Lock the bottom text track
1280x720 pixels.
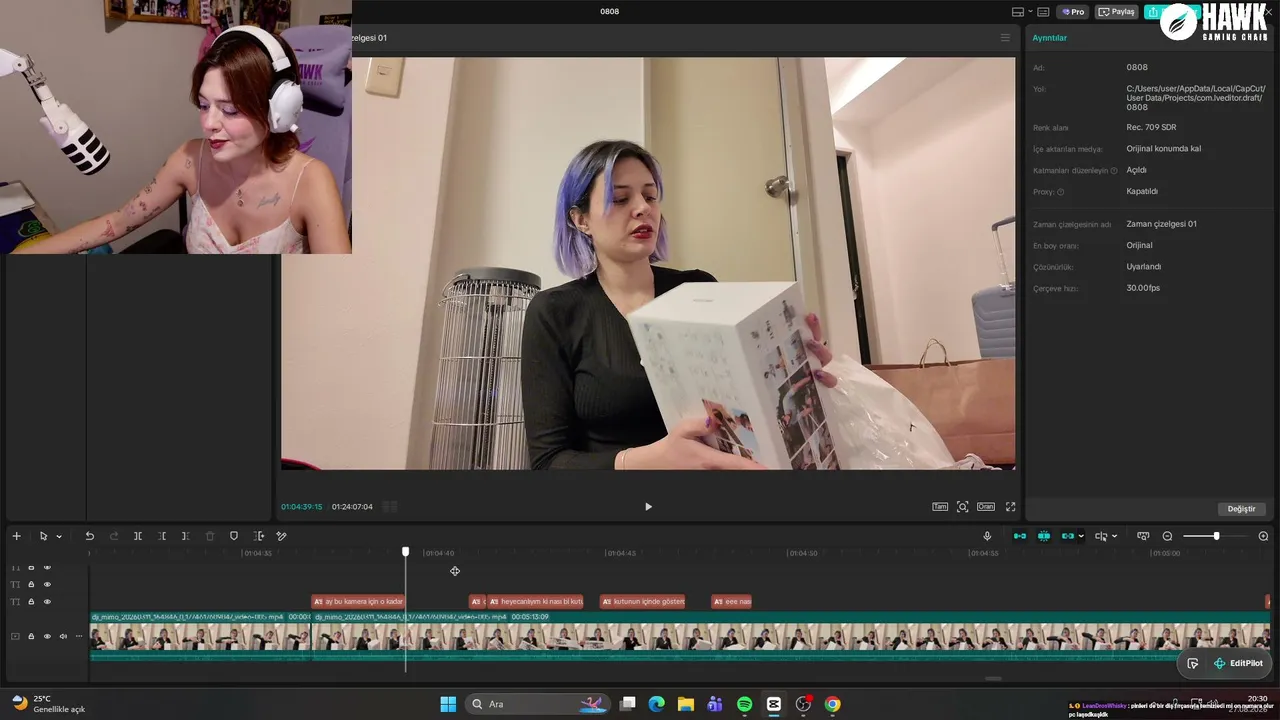tap(31, 602)
